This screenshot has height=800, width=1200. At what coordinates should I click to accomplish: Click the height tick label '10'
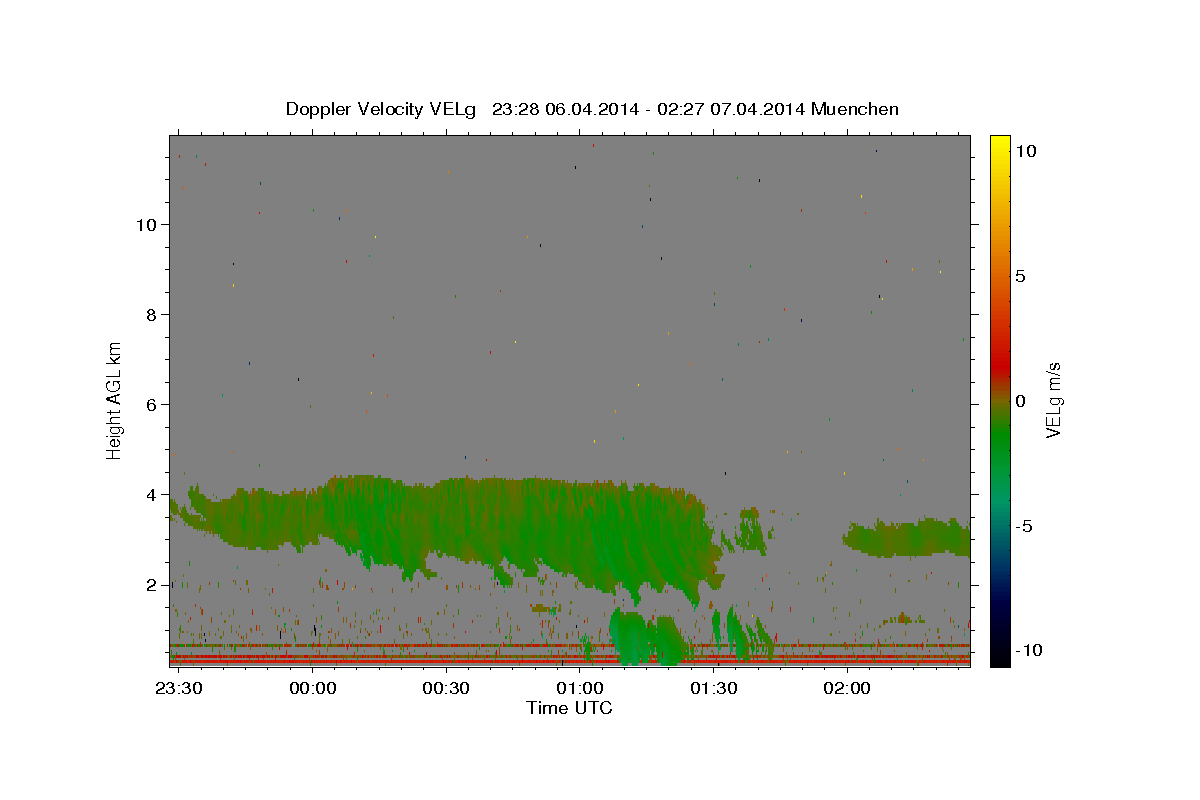pos(146,224)
